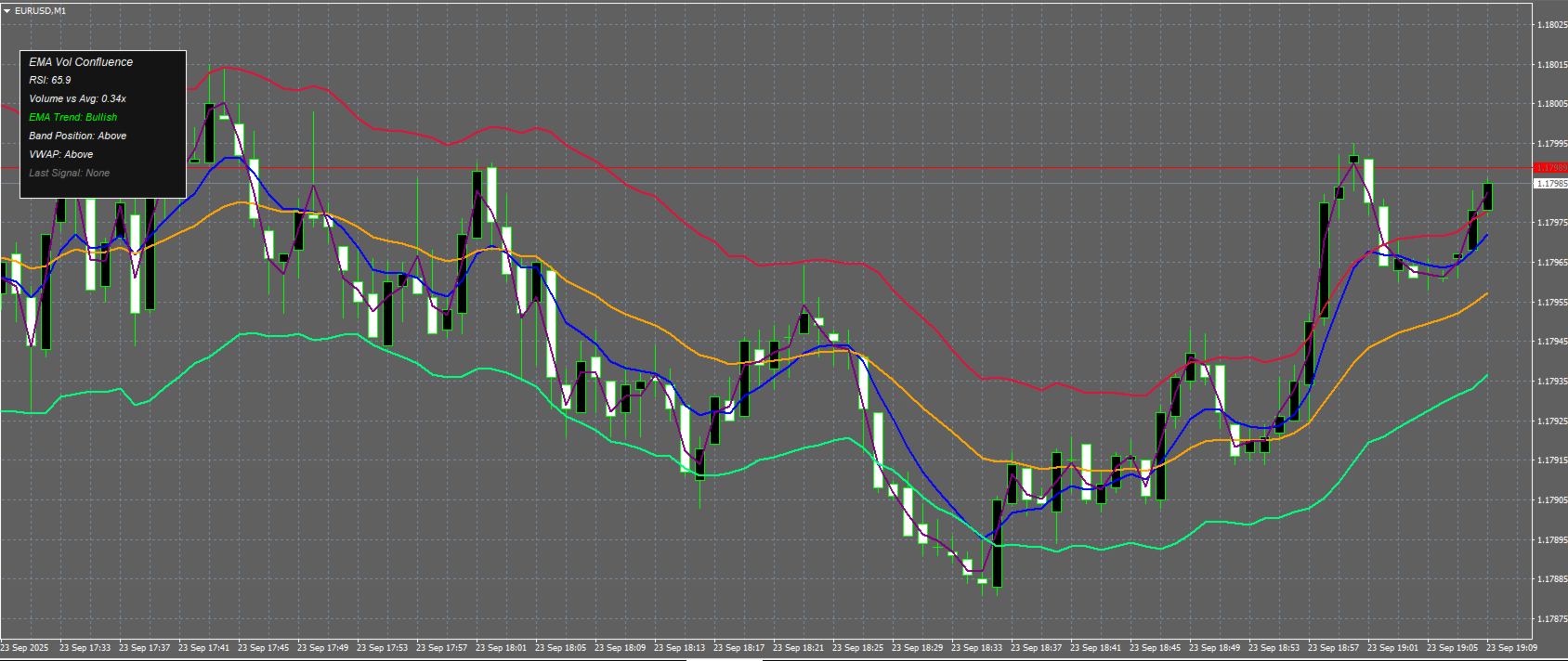Click the 23 Sep 18:01 time label
The width and height of the screenshot is (1568, 661).
tap(502, 648)
